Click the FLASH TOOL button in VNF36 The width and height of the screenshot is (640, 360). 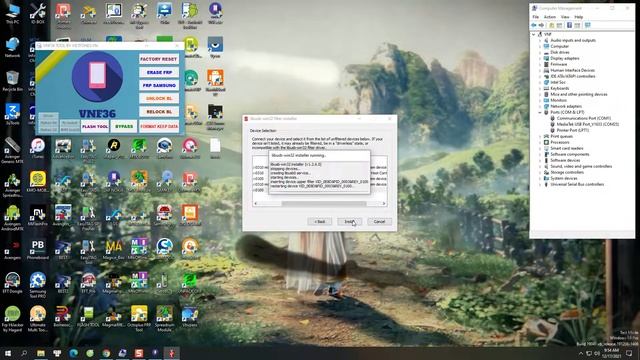(95, 127)
